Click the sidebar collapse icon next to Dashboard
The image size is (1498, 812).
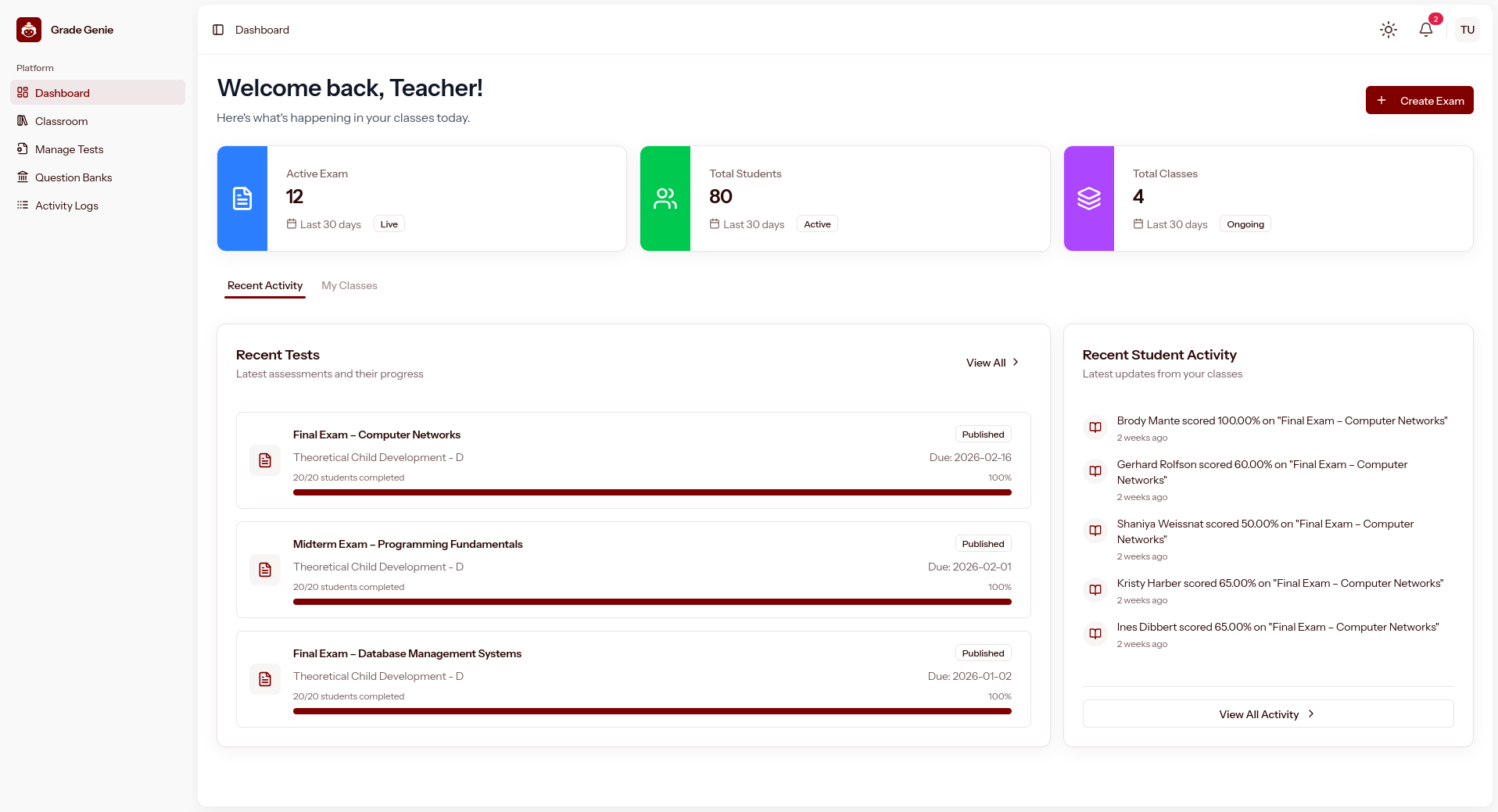click(x=218, y=30)
